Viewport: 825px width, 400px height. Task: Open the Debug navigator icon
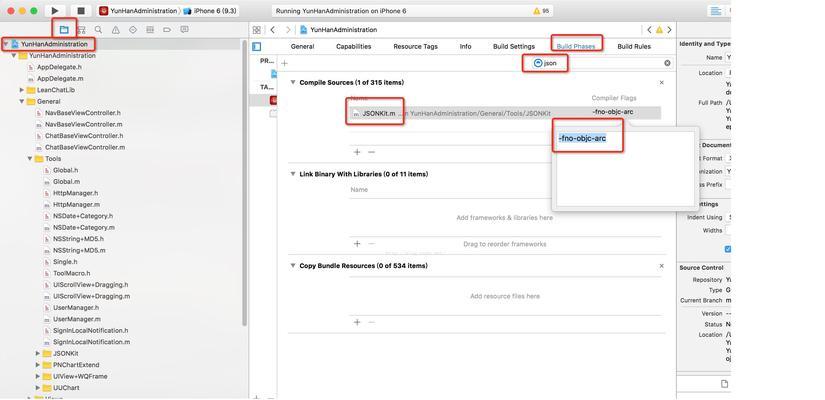(150, 30)
